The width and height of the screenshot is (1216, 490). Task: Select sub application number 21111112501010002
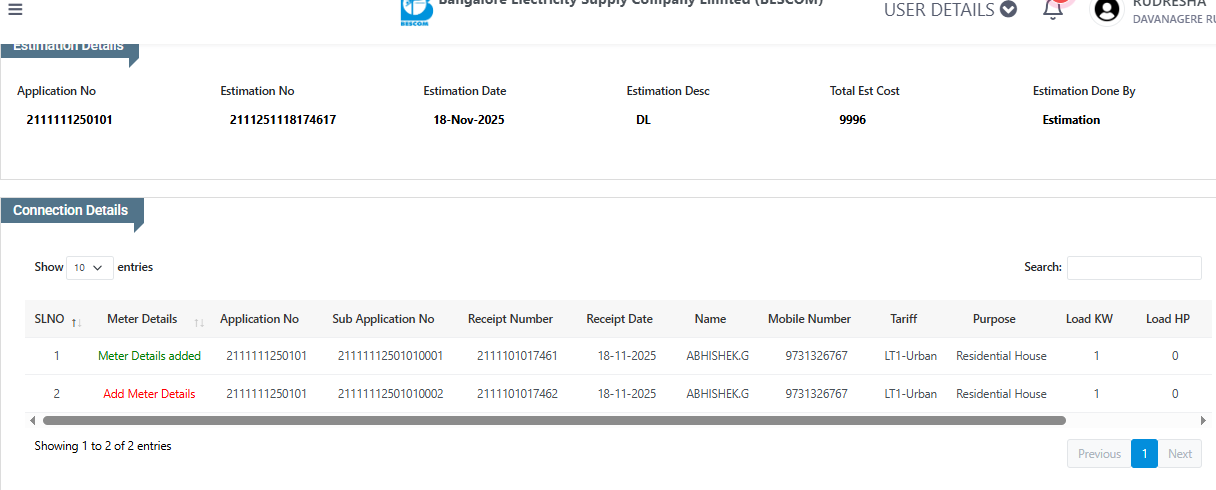coord(390,394)
